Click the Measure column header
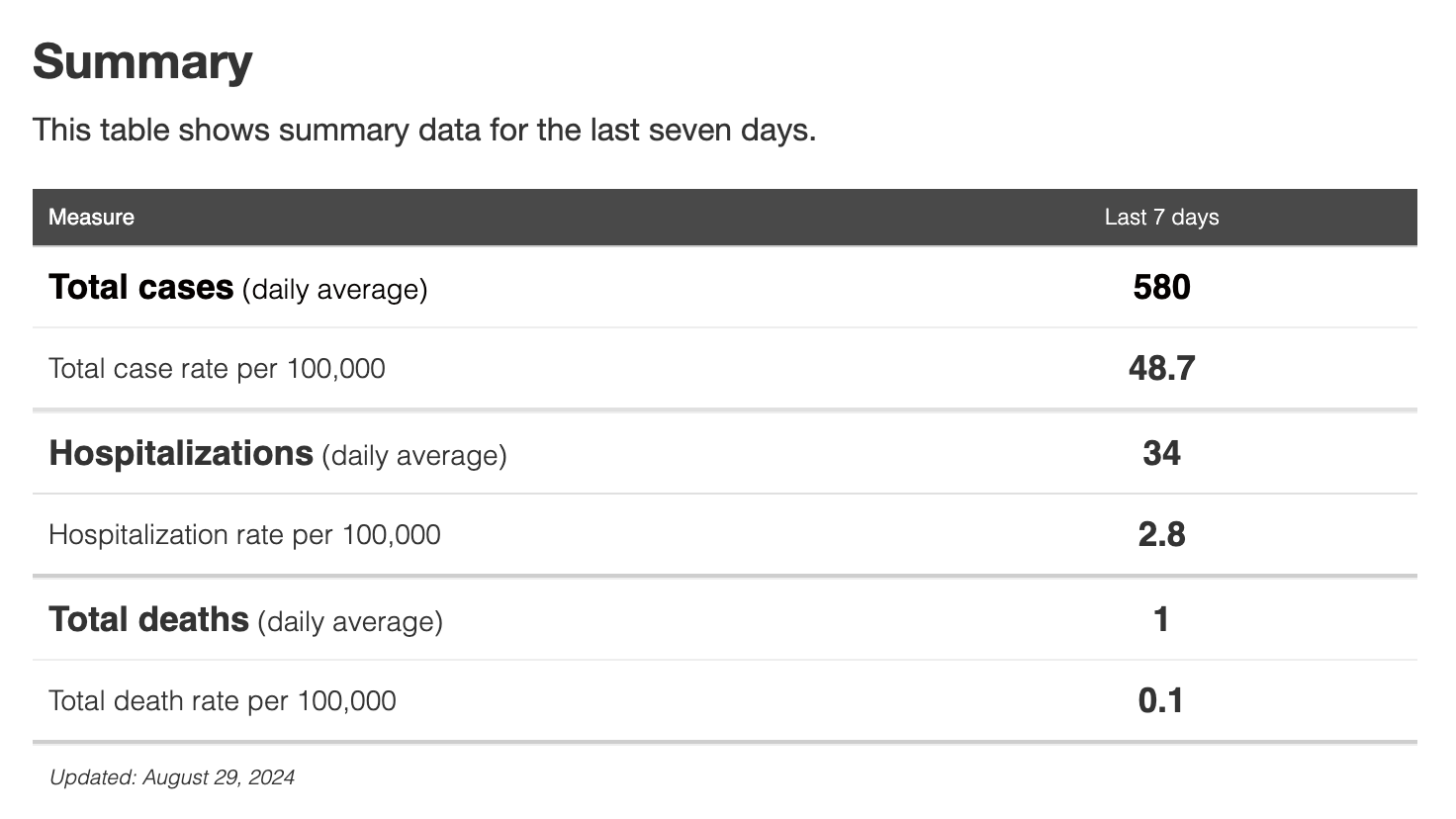The height and width of the screenshot is (819, 1456). (x=91, y=218)
